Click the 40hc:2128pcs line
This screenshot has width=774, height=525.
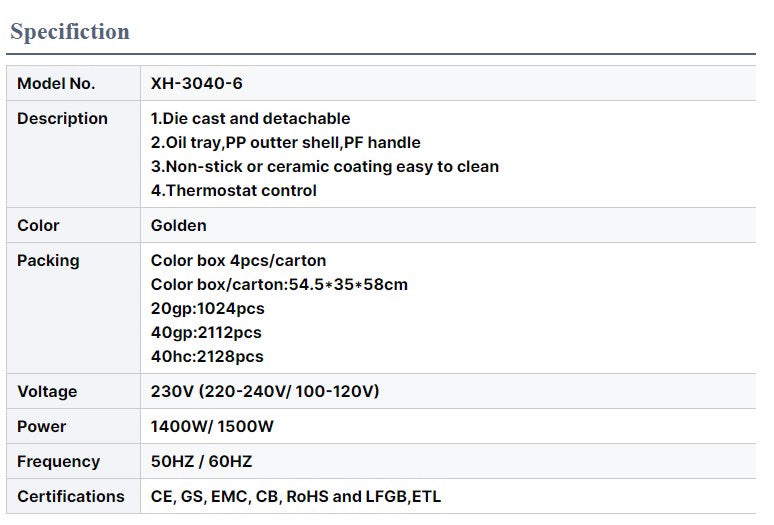click(x=207, y=357)
